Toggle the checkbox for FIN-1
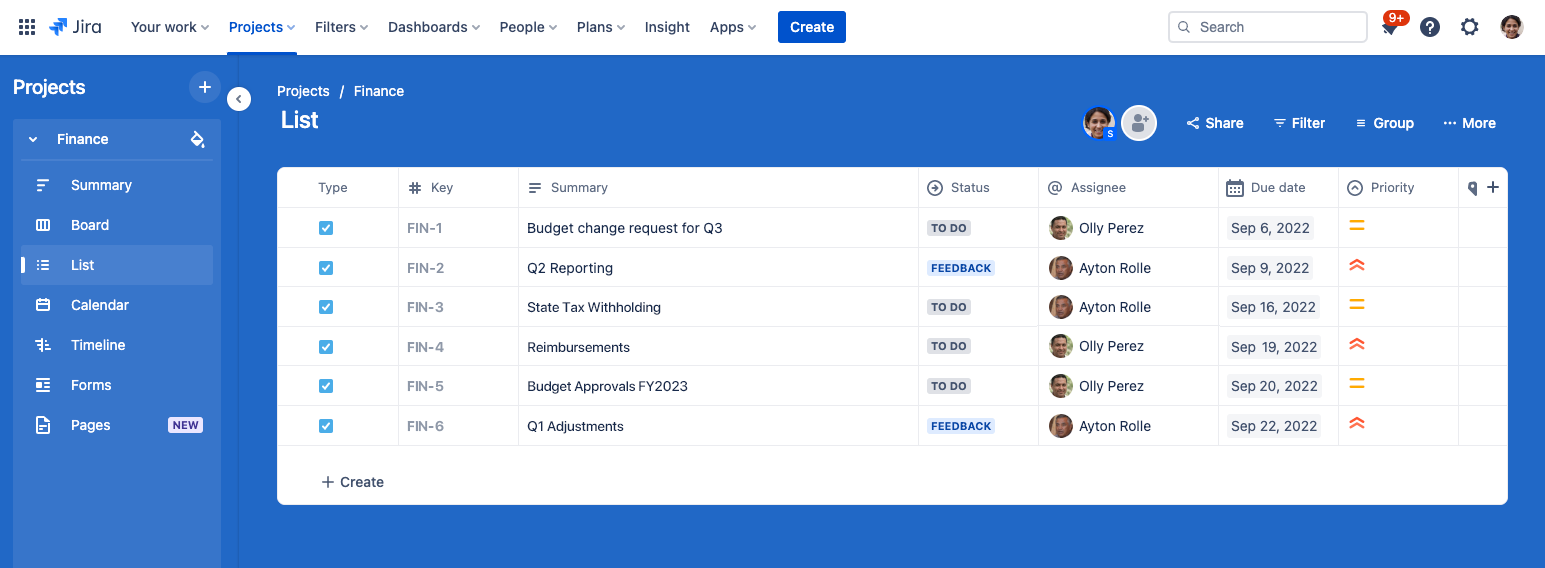 (326, 228)
